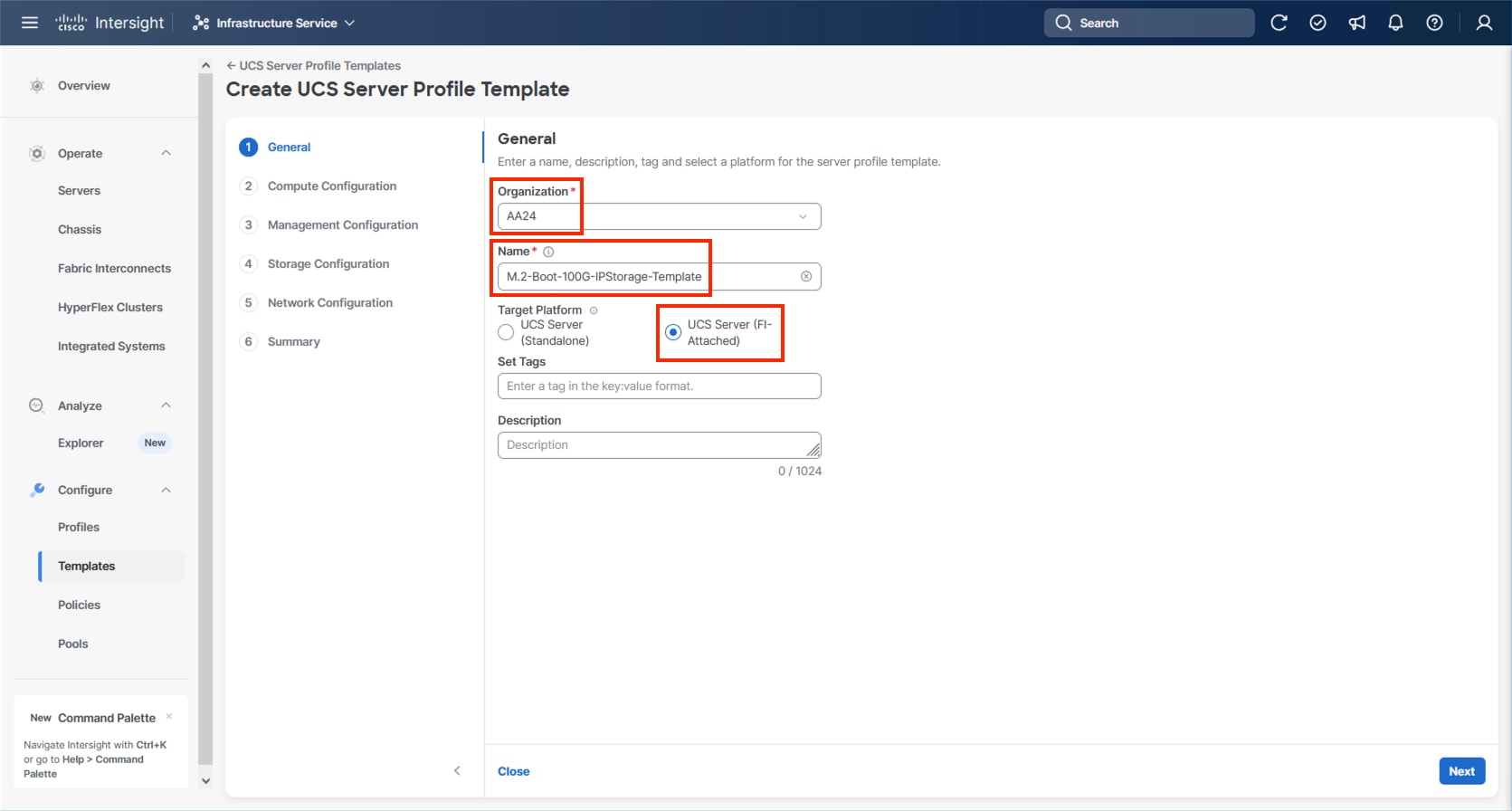Click the Name field info icon
The height and width of the screenshot is (811, 1512).
(548, 252)
